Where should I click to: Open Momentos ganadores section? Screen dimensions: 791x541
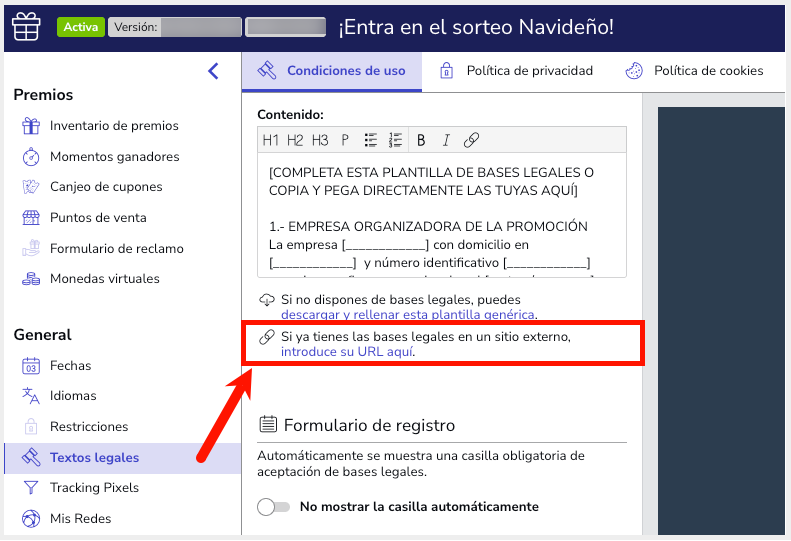pyautogui.click(x=114, y=157)
